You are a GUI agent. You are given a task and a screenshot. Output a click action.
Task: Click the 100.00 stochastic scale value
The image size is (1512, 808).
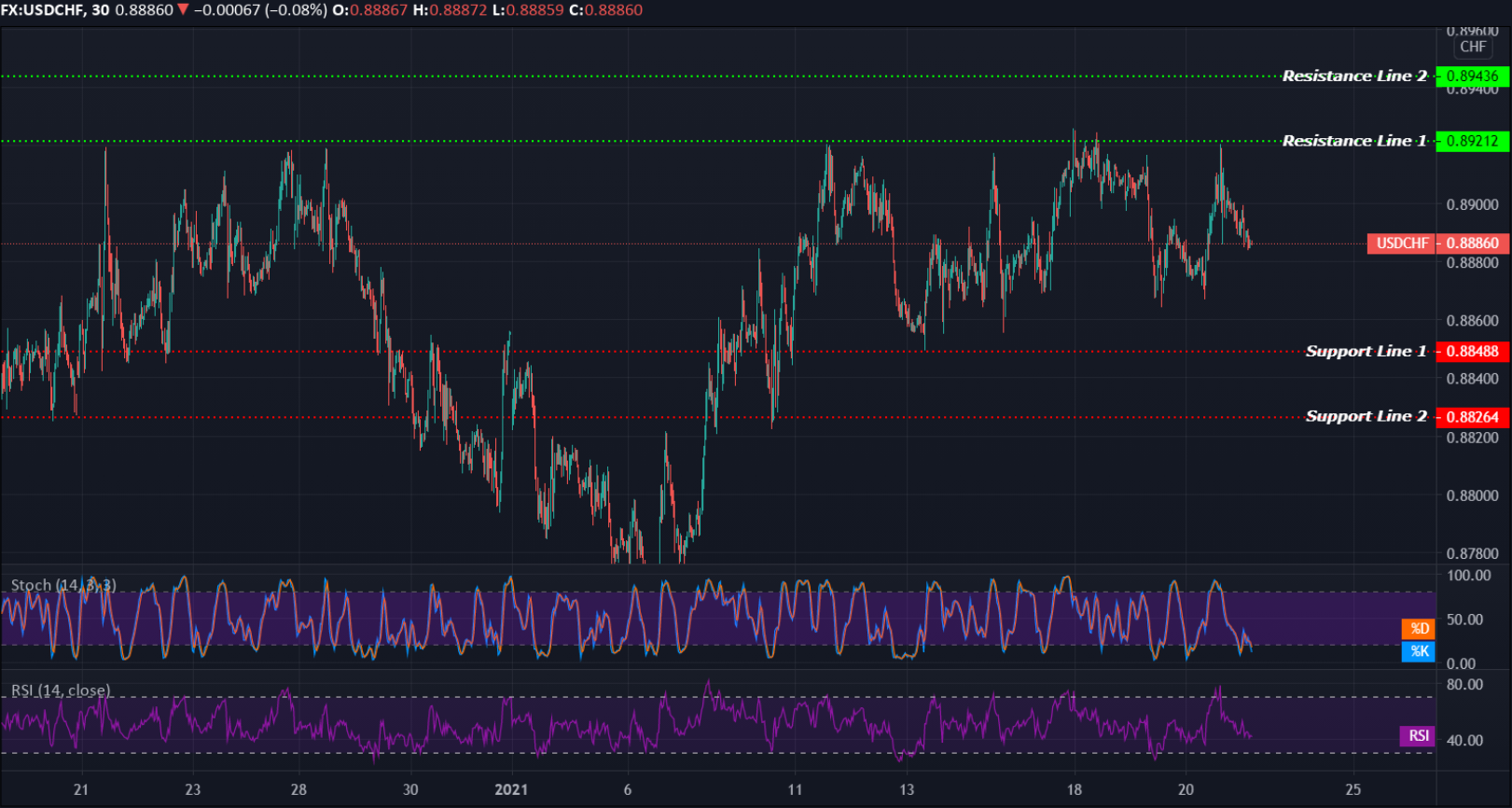click(x=1469, y=576)
